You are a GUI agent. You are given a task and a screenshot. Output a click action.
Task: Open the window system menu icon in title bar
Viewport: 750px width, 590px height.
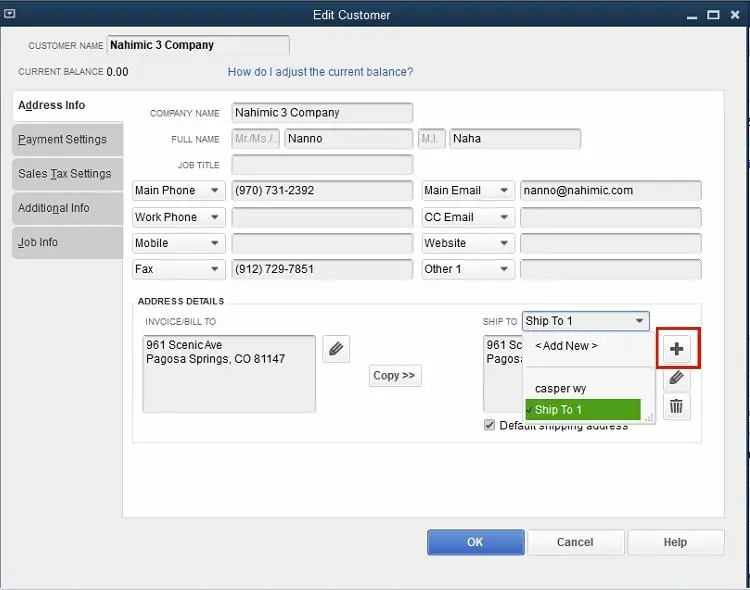click(9, 13)
